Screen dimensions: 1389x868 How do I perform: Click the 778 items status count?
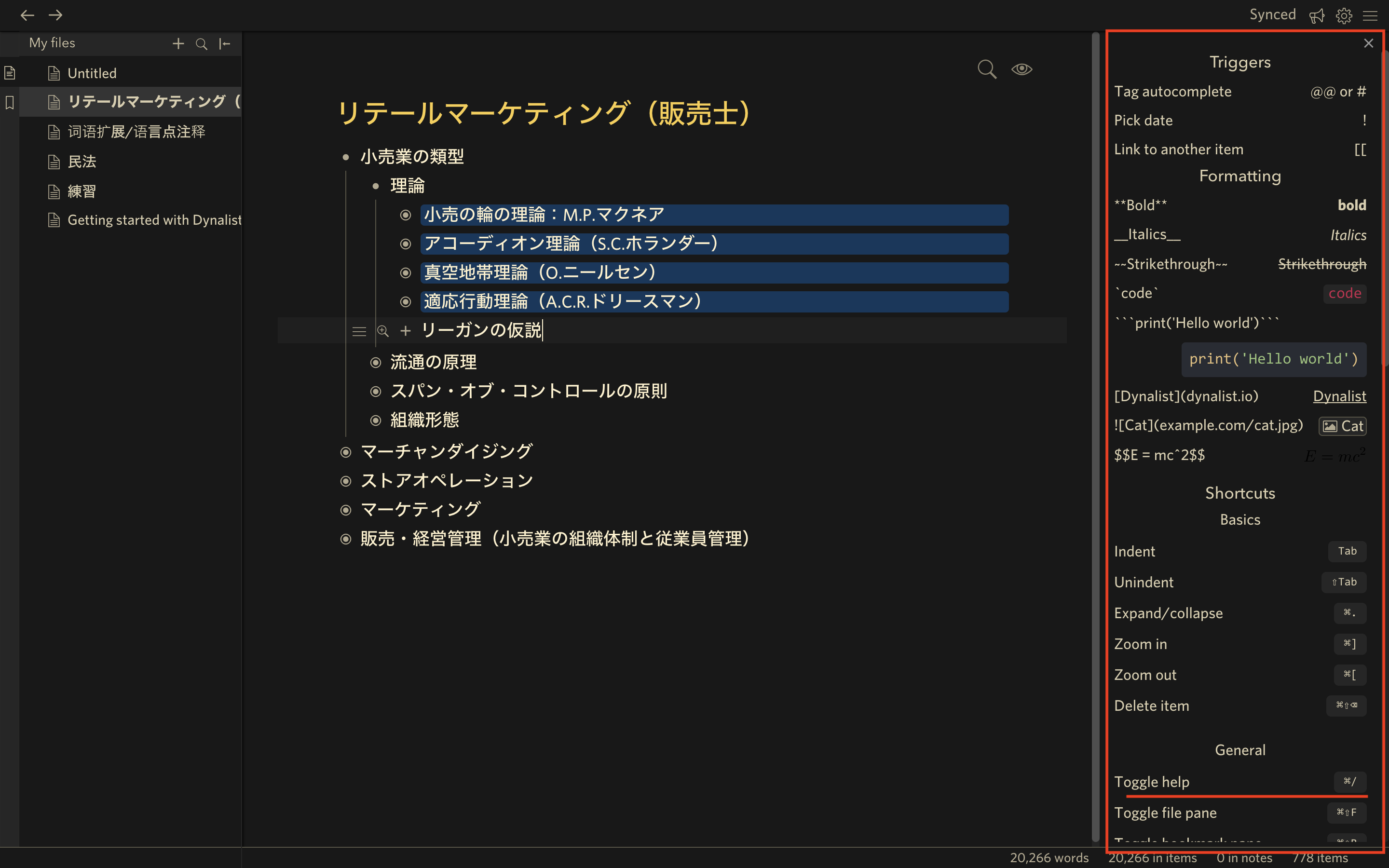1320,858
